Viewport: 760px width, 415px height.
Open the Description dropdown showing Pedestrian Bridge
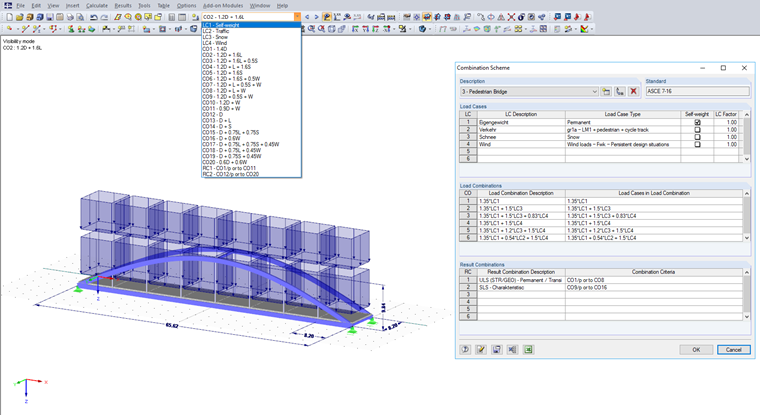(x=594, y=91)
